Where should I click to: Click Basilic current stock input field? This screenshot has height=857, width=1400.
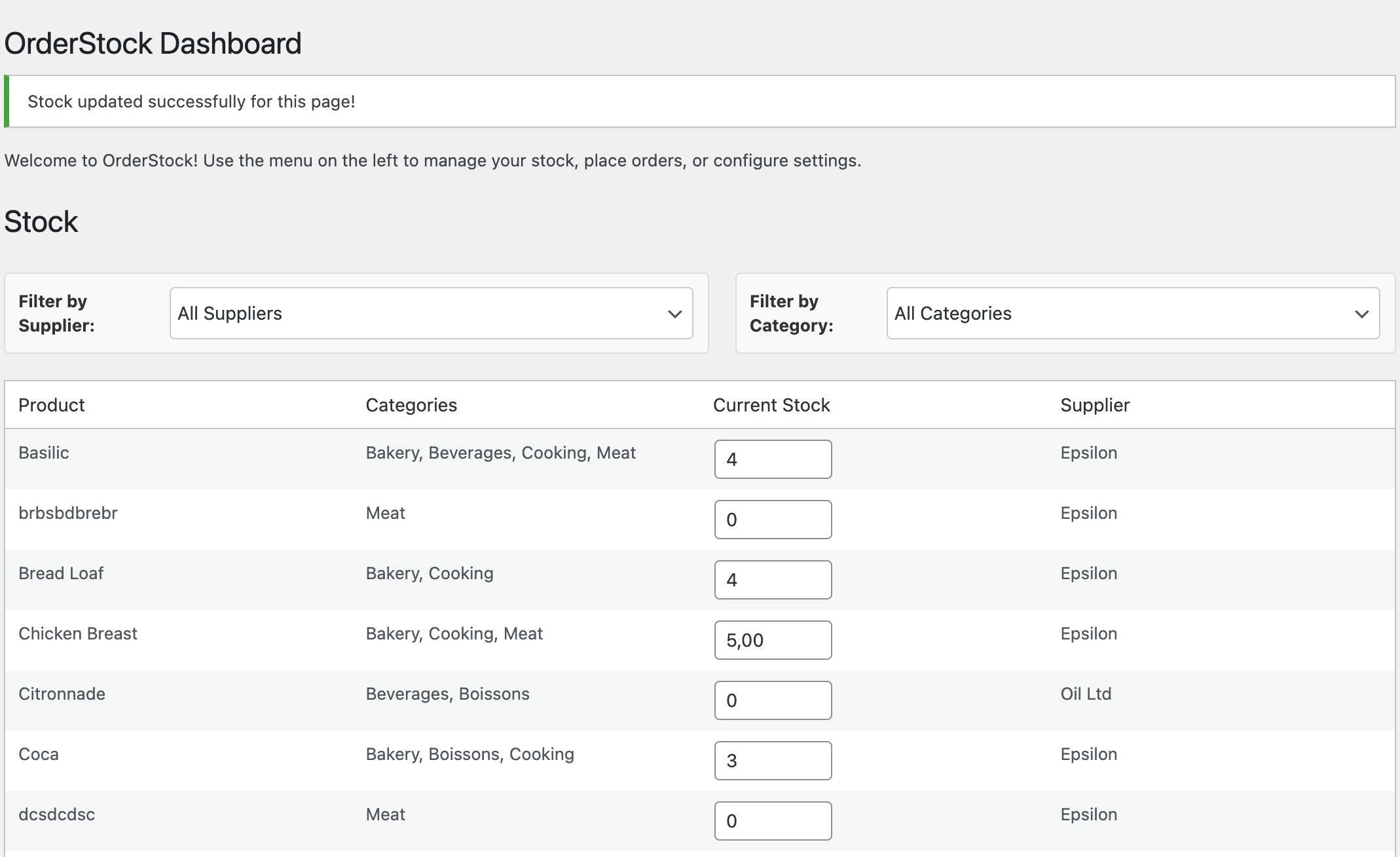point(773,459)
